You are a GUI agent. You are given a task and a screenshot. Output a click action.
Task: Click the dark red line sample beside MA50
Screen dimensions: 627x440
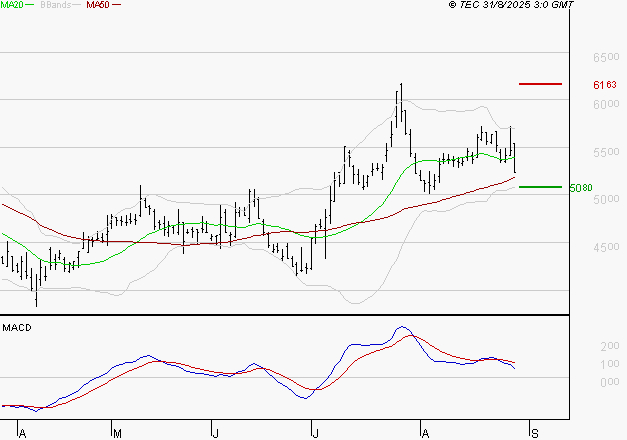(x=116, y=5)
